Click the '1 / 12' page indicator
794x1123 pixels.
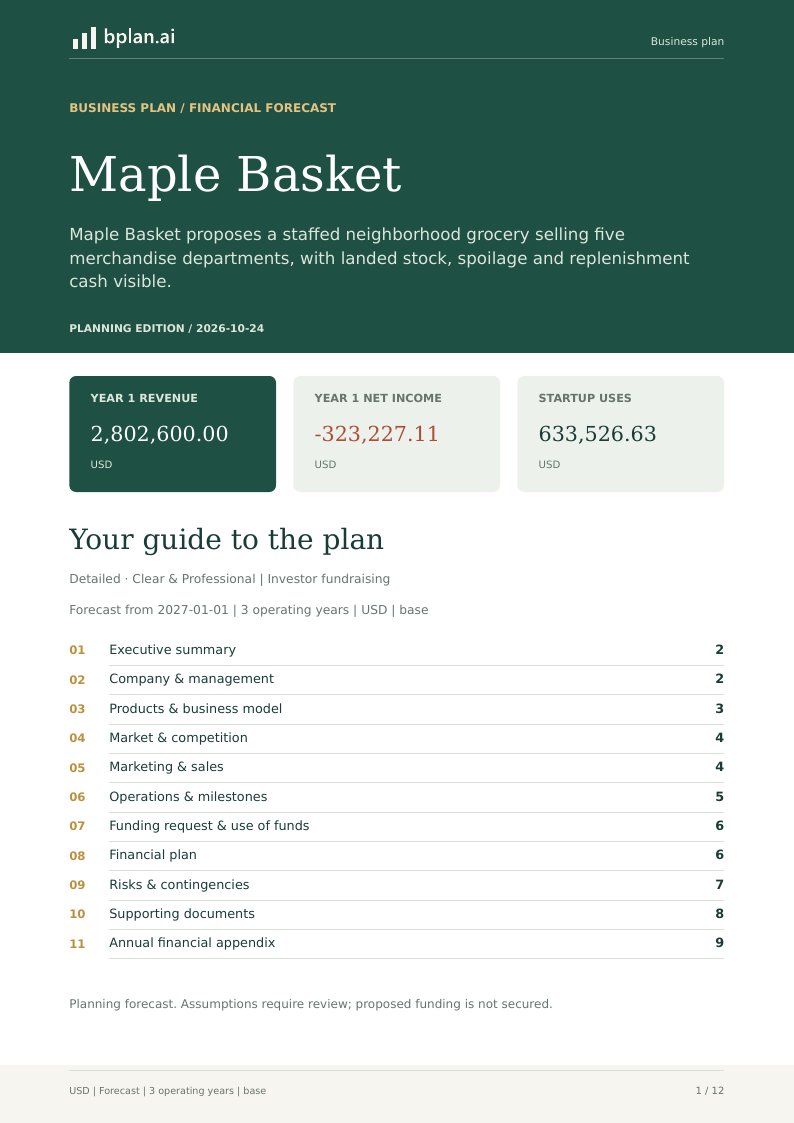point(710,1091)
